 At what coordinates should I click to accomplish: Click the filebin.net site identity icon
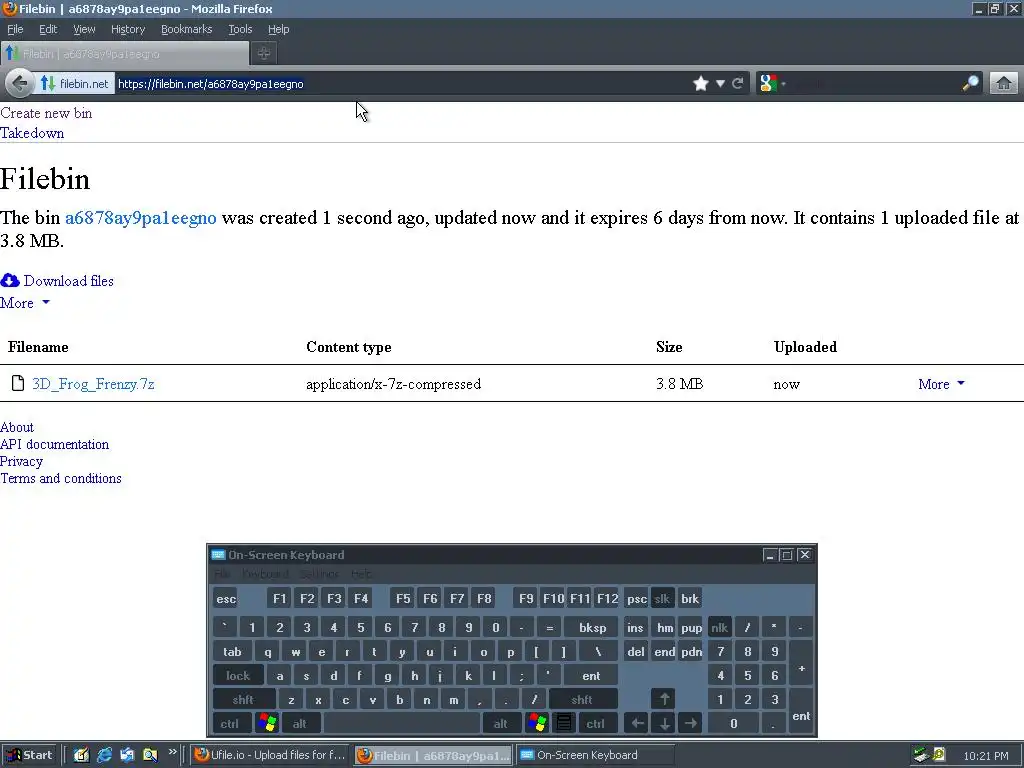coord(48,84)
